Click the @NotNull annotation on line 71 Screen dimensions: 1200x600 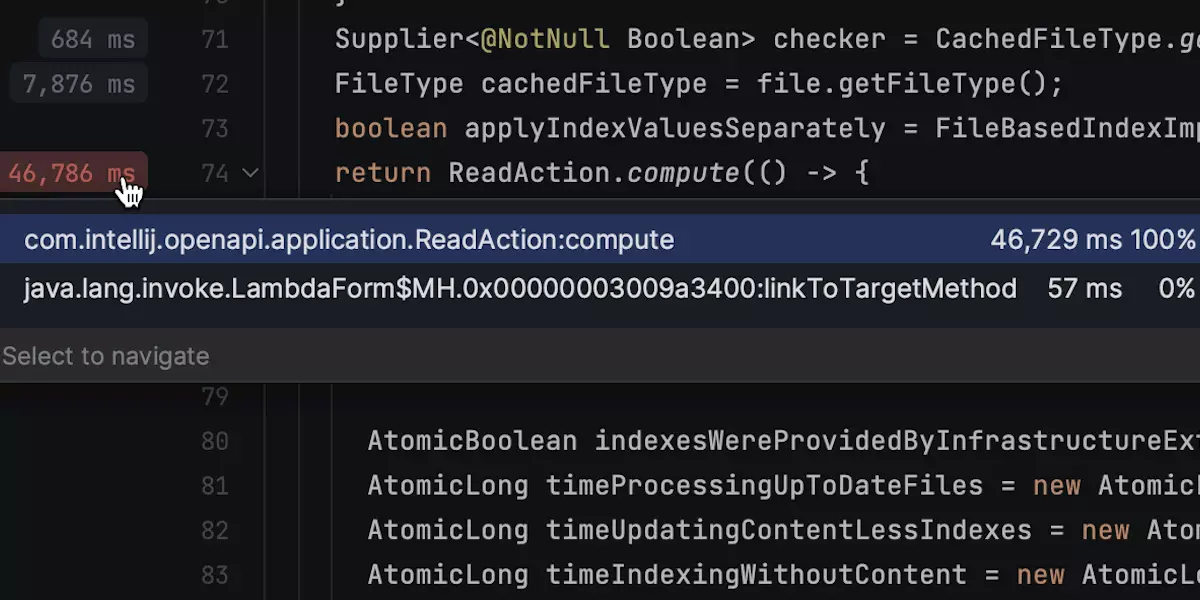click(x=545, y=40)
